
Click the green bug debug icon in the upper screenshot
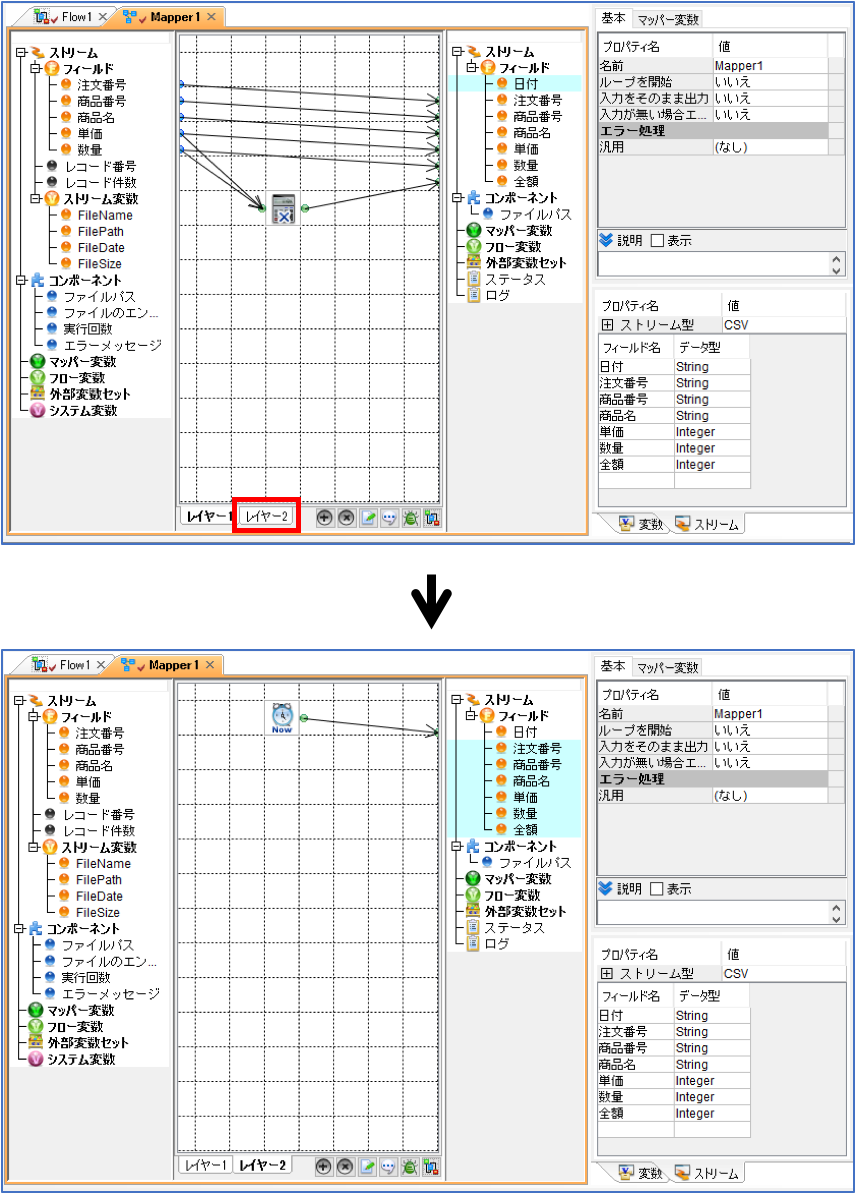(411, 518)
